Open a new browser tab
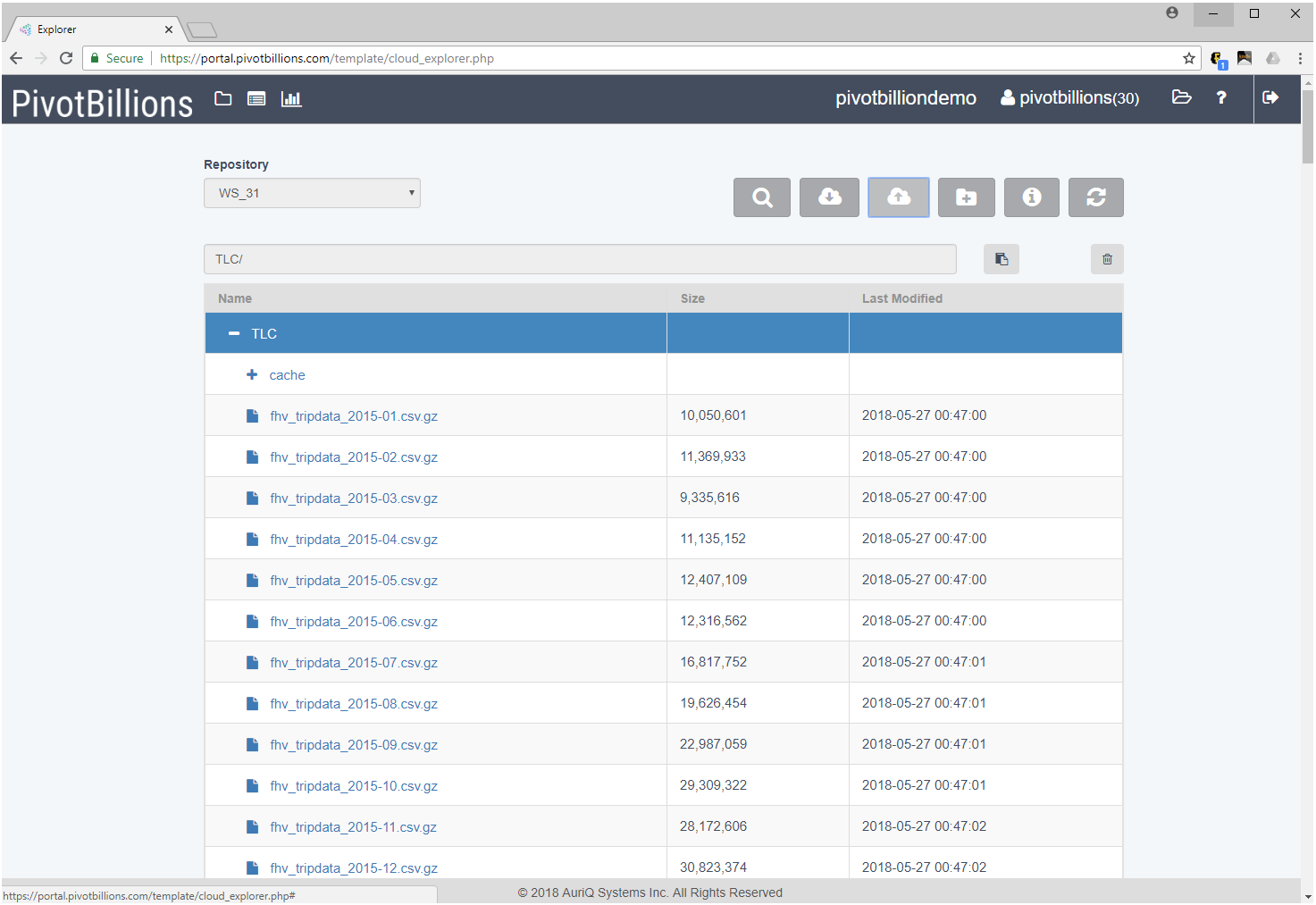The image size is (1316, 905). (202, 30)
